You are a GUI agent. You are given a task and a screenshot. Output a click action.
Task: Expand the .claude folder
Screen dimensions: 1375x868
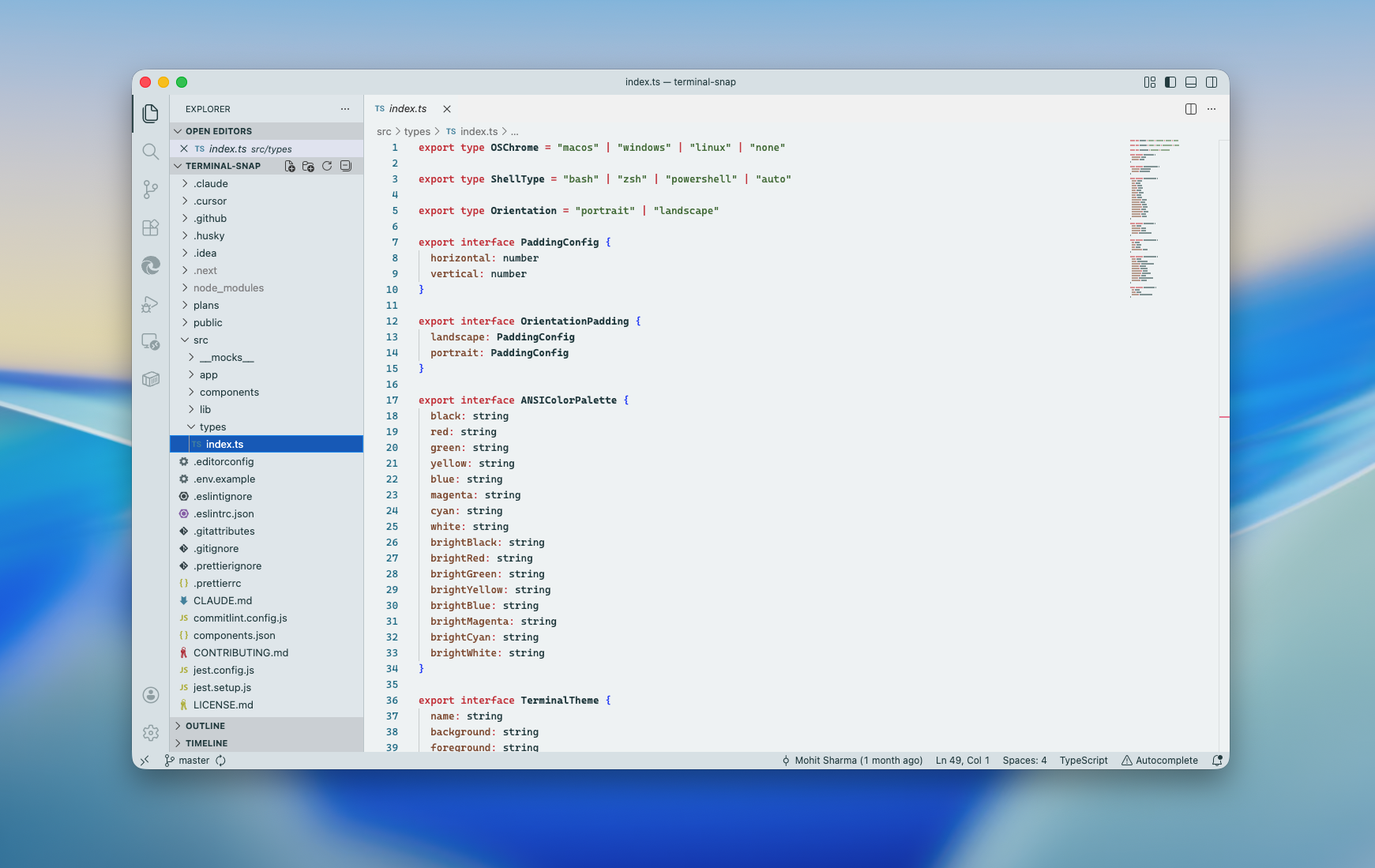pyautogui.click(x=267, y=183)
